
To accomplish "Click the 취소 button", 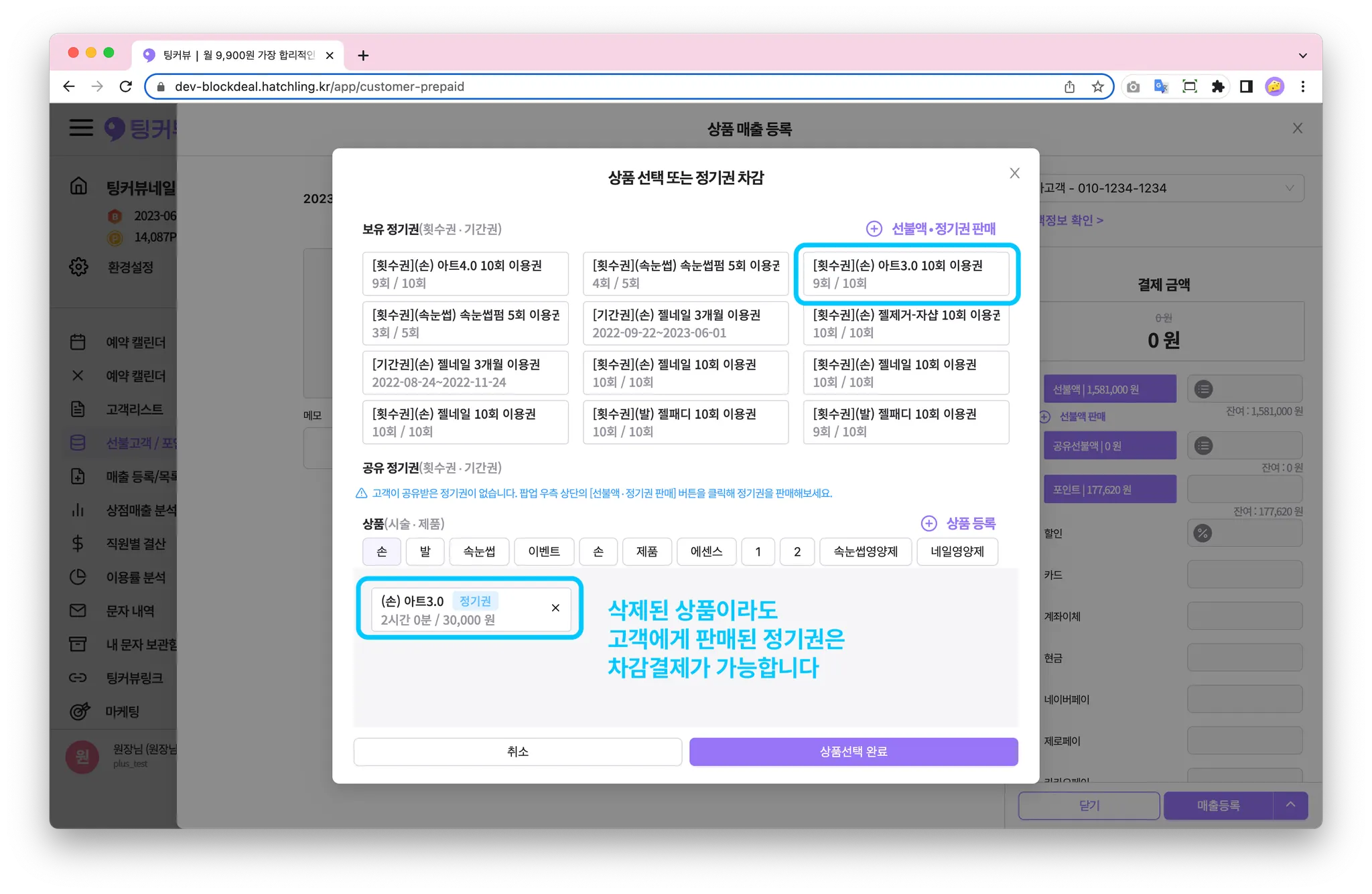I will [x=518, y=751].
